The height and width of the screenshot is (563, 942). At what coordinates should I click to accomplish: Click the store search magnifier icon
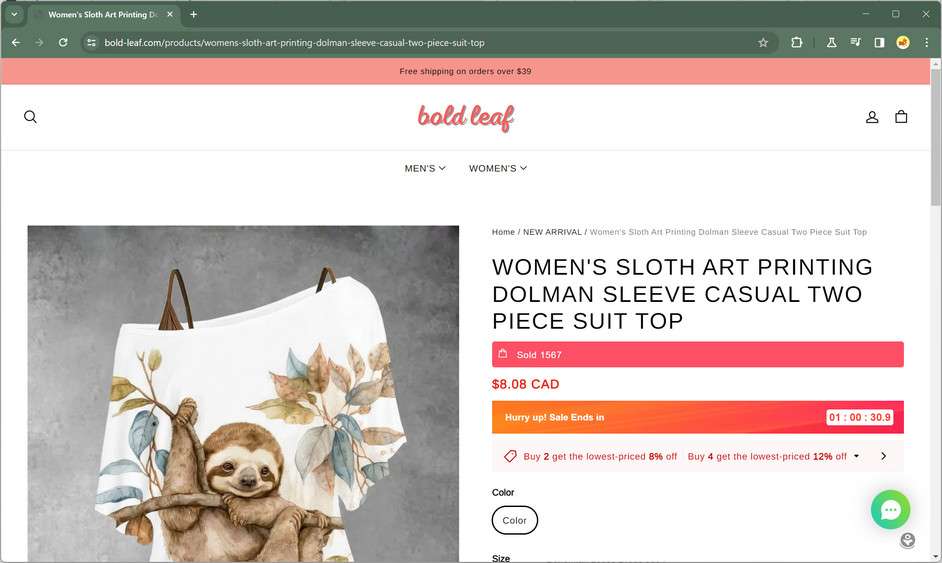coord(30,117)
